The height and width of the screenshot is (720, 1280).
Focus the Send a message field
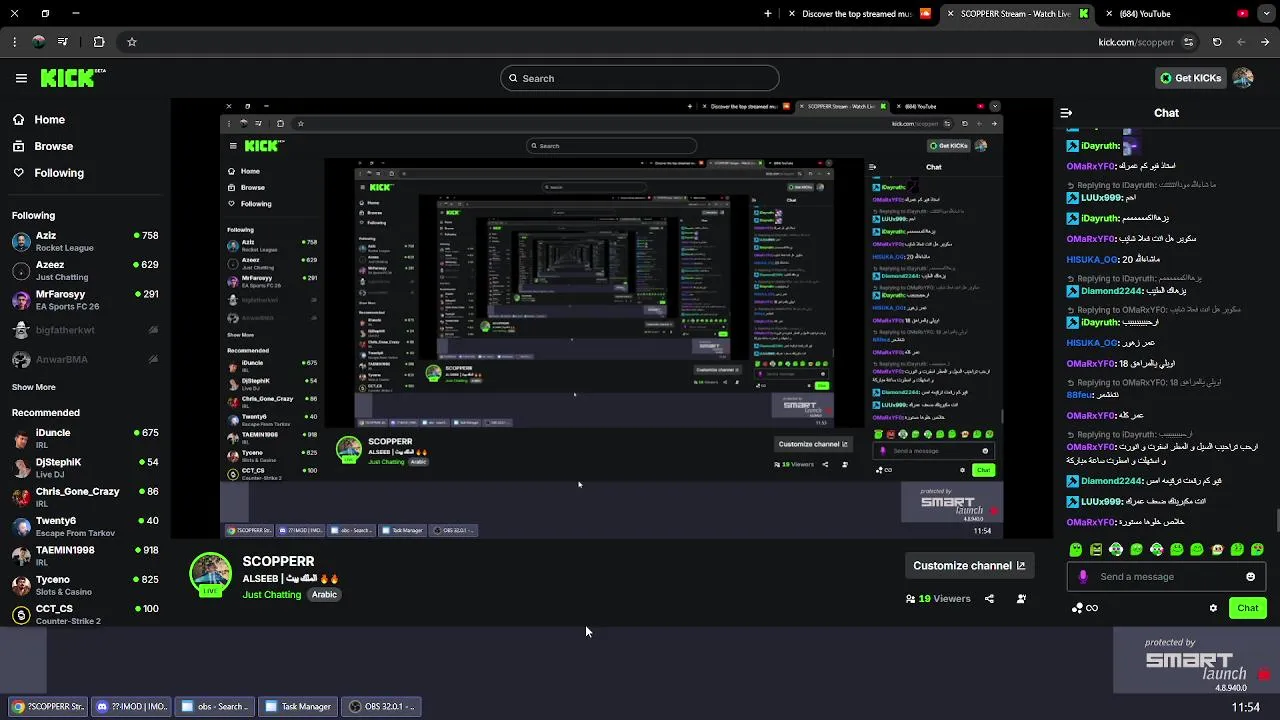pyautogui.click(x=1165, y=577)
